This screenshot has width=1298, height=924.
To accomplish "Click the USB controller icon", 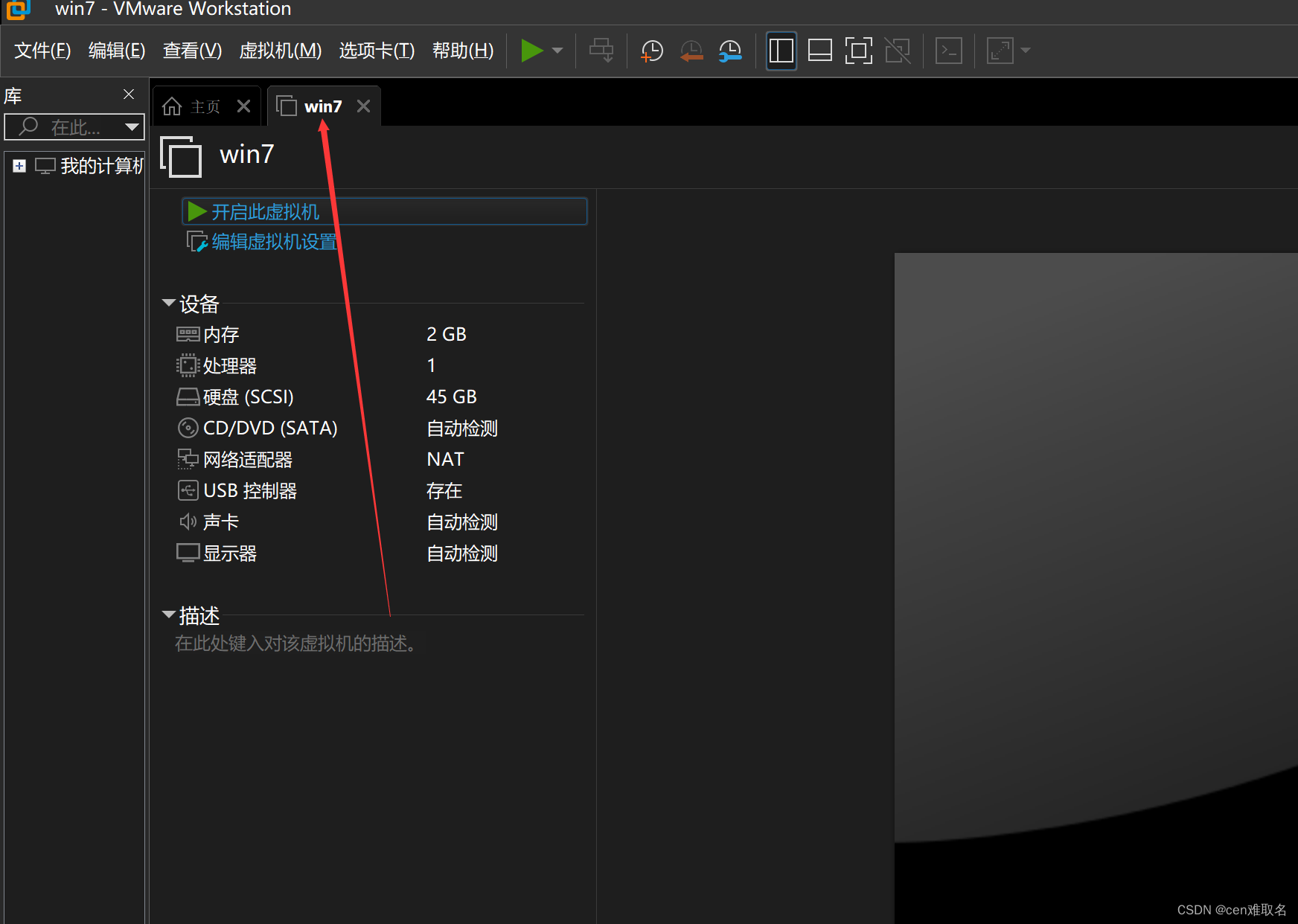I will click(188, 490).
